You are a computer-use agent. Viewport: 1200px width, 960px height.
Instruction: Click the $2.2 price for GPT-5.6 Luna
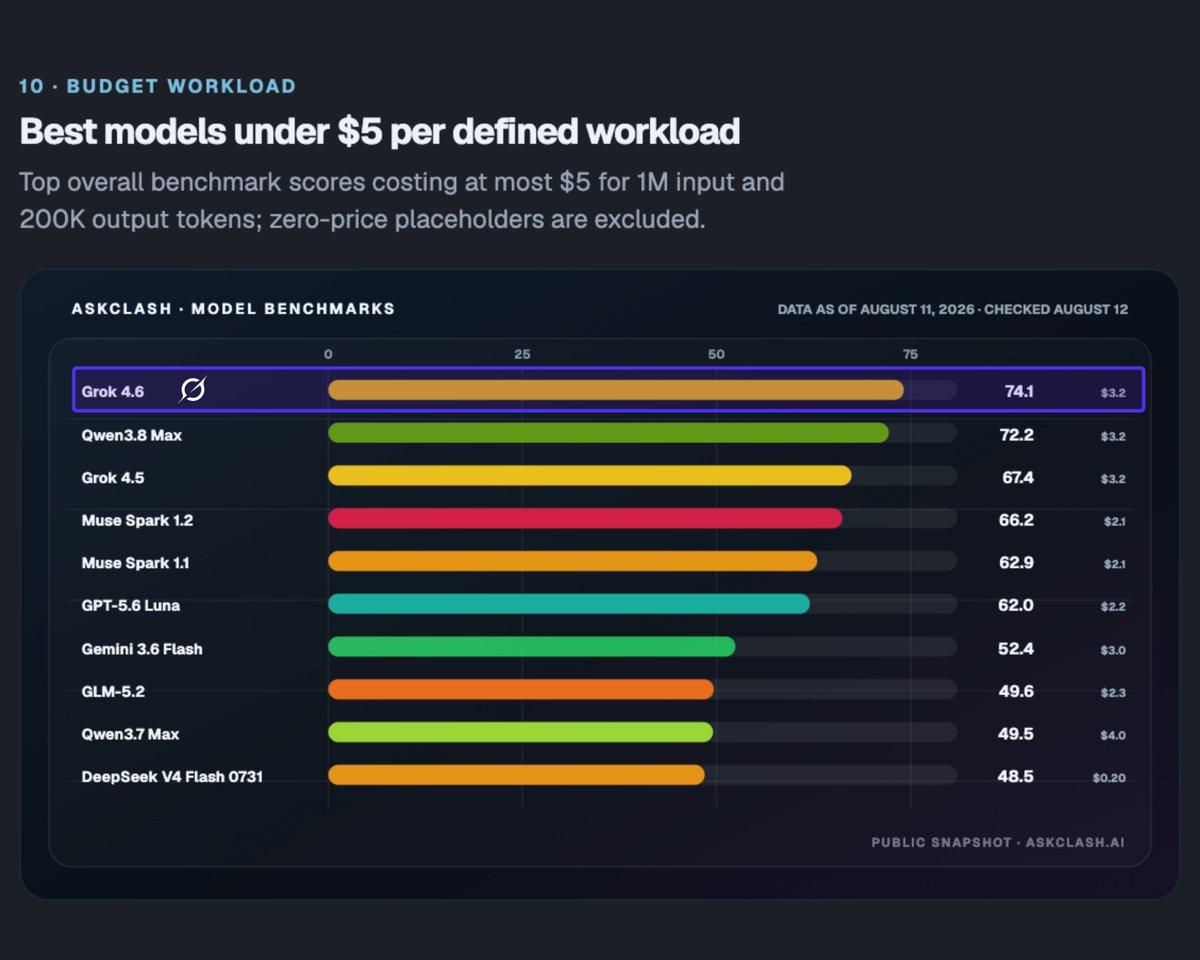point(1114,607)
